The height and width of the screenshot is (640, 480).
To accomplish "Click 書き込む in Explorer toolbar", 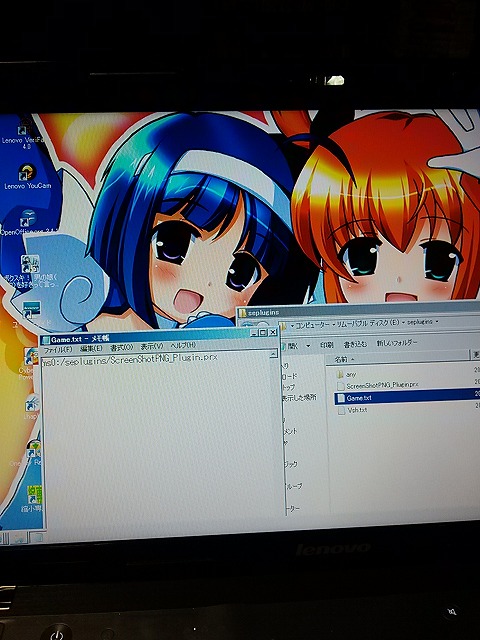I will 355,344.
